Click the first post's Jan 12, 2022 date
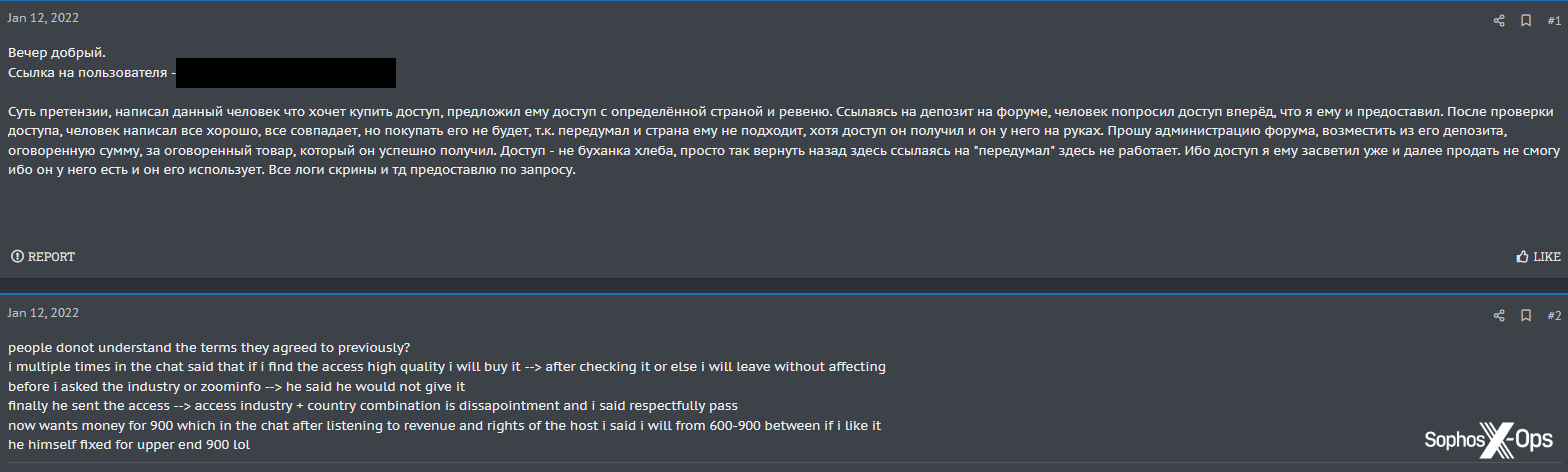1568x472 pixels. click(43, 18)
